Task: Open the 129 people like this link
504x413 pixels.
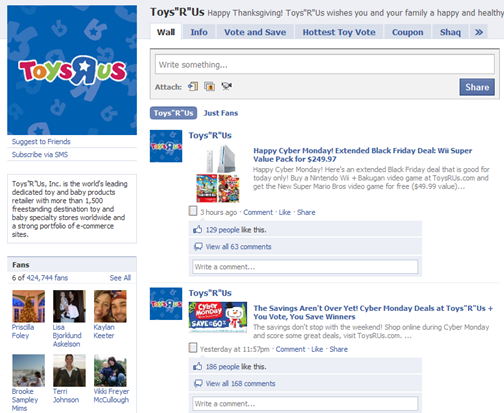Action: [x=222, y=230]
